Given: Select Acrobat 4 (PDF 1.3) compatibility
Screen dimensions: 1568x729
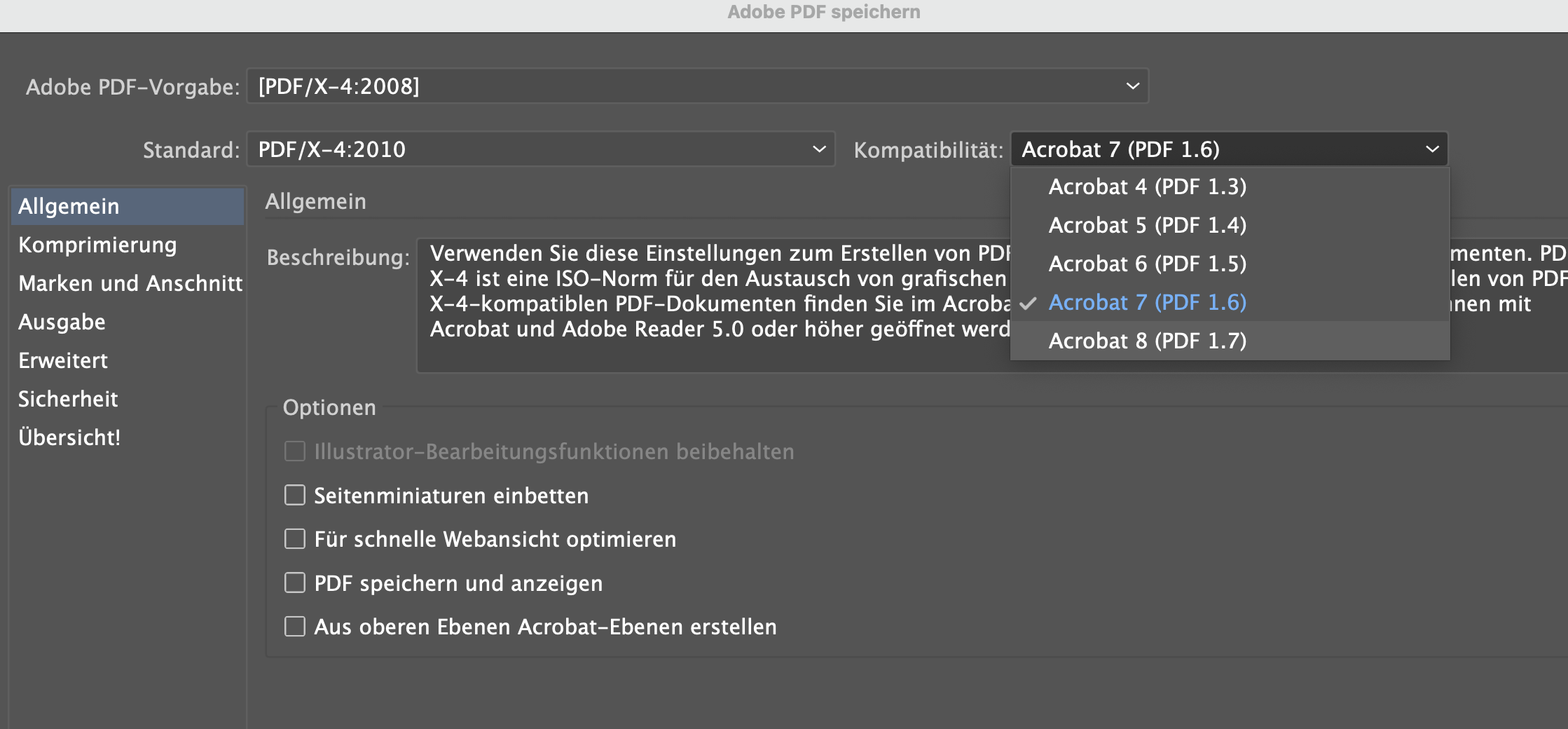Looking at the screenshot, I should (1147, 186).
